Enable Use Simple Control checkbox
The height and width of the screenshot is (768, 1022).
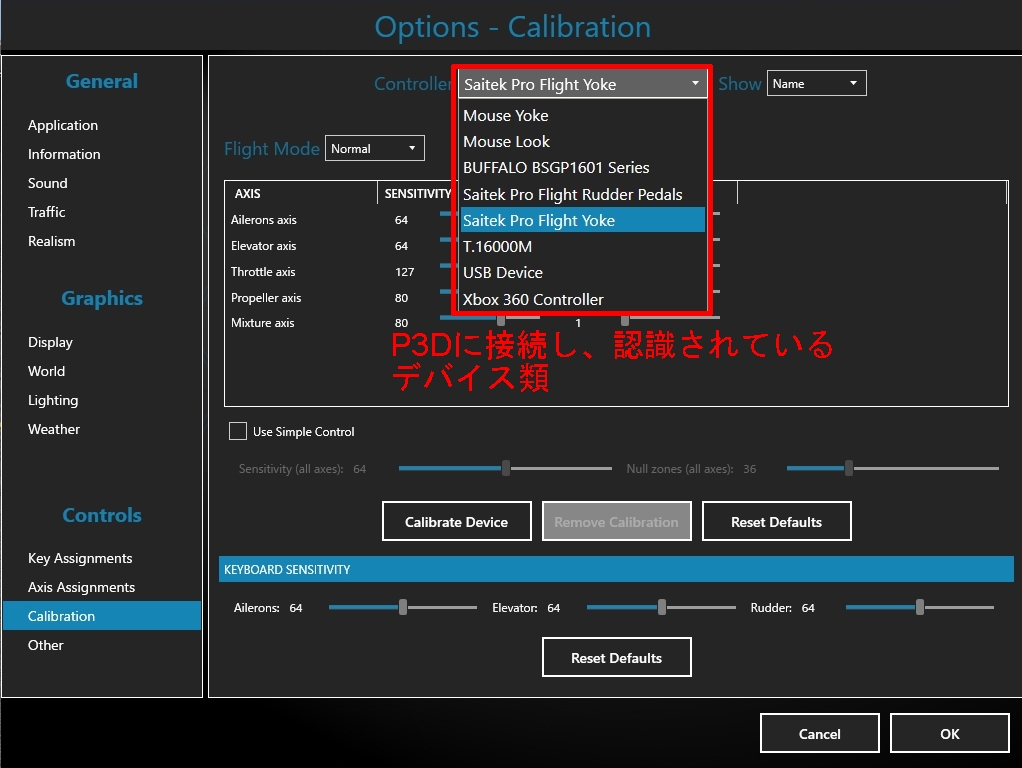[x=238, y=431]
